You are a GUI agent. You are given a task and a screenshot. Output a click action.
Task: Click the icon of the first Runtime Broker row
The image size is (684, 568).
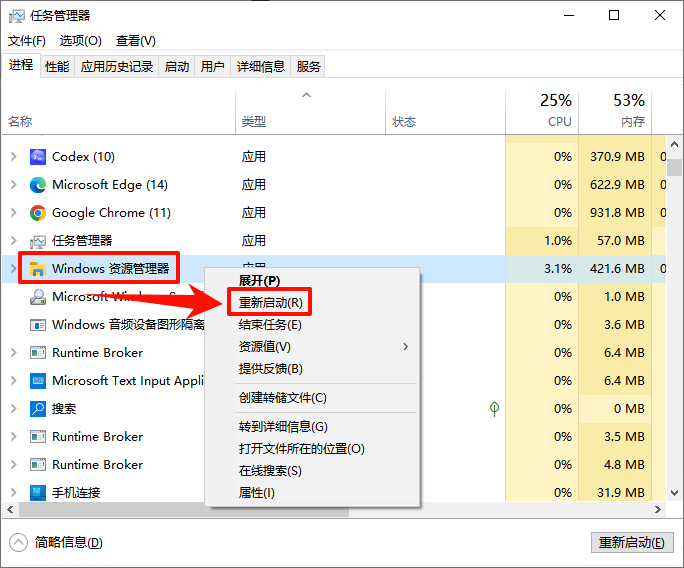(38, 352)
